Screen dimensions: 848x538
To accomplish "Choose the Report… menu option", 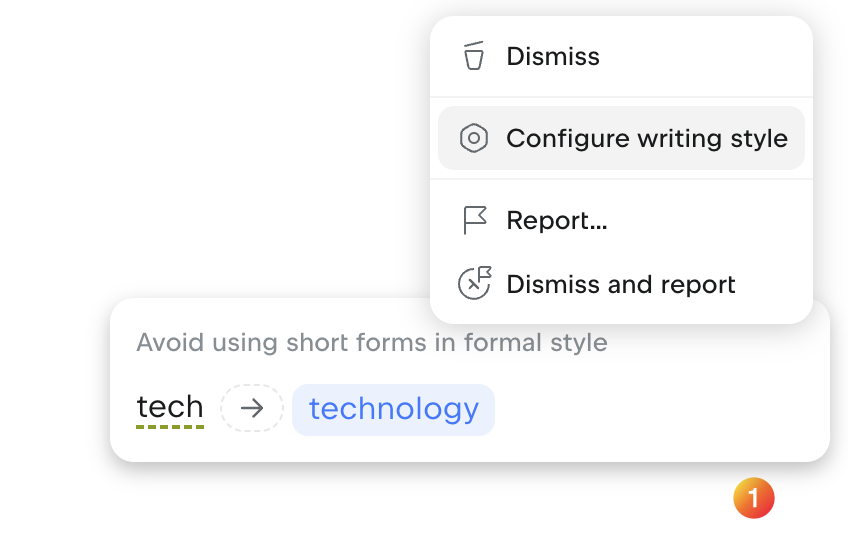I will 557,220.
